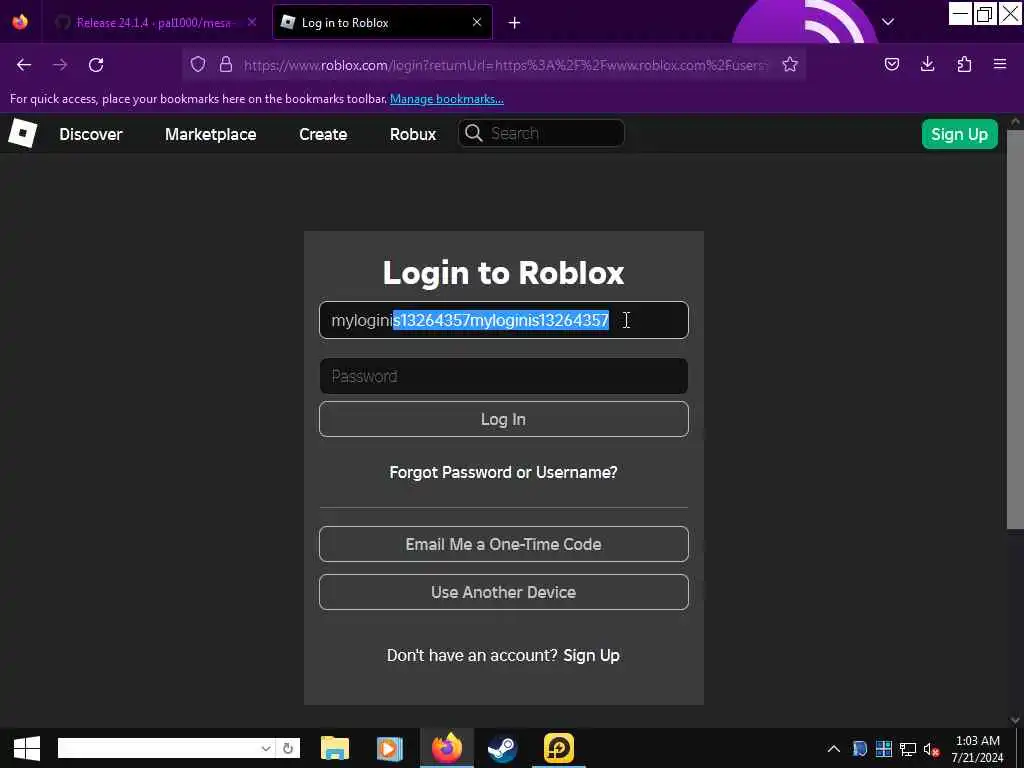Open File Explorer from the taskbar
The height and width of the screenshot is (768, 1024).
(335, 748)
